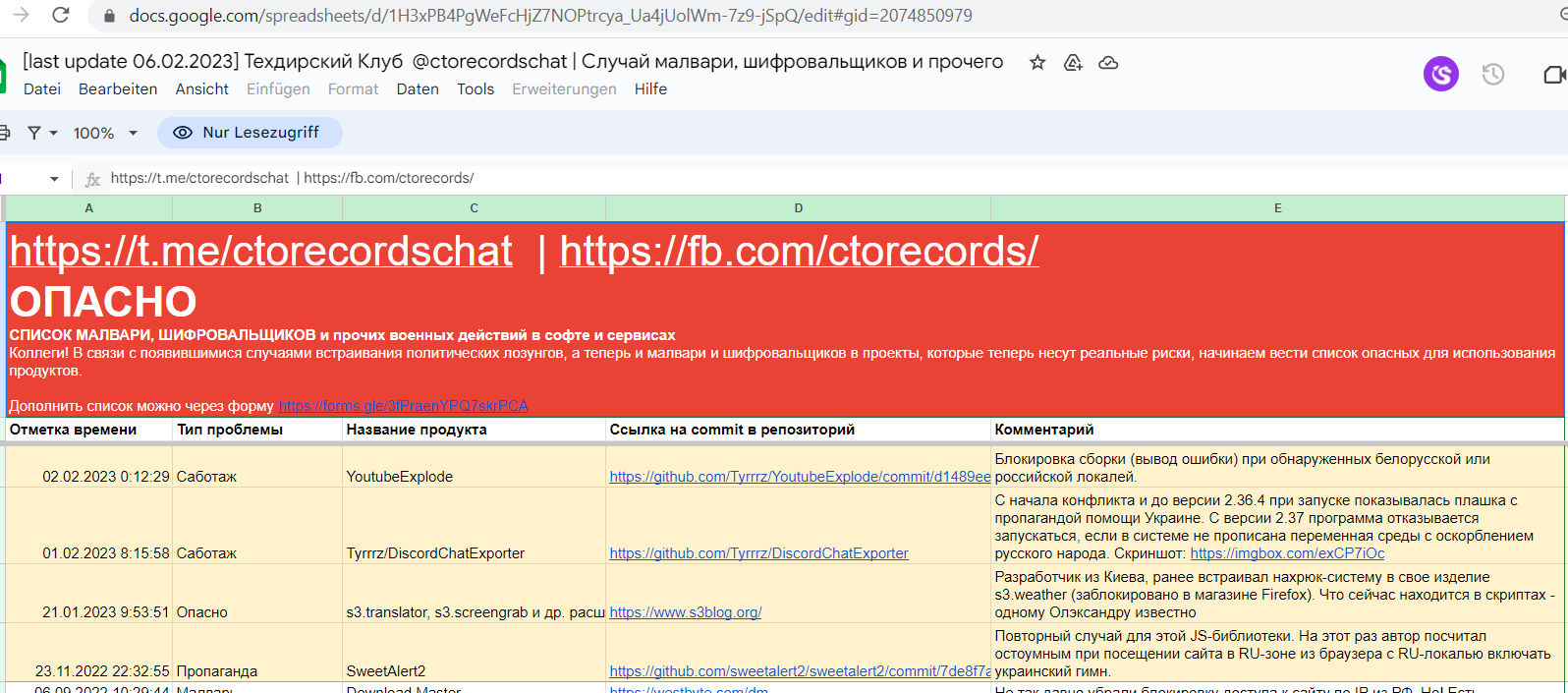Open the DiscordChatExporter GitHub link
This screenshot has width=1568, height=693.
click(x=758, y=553)
